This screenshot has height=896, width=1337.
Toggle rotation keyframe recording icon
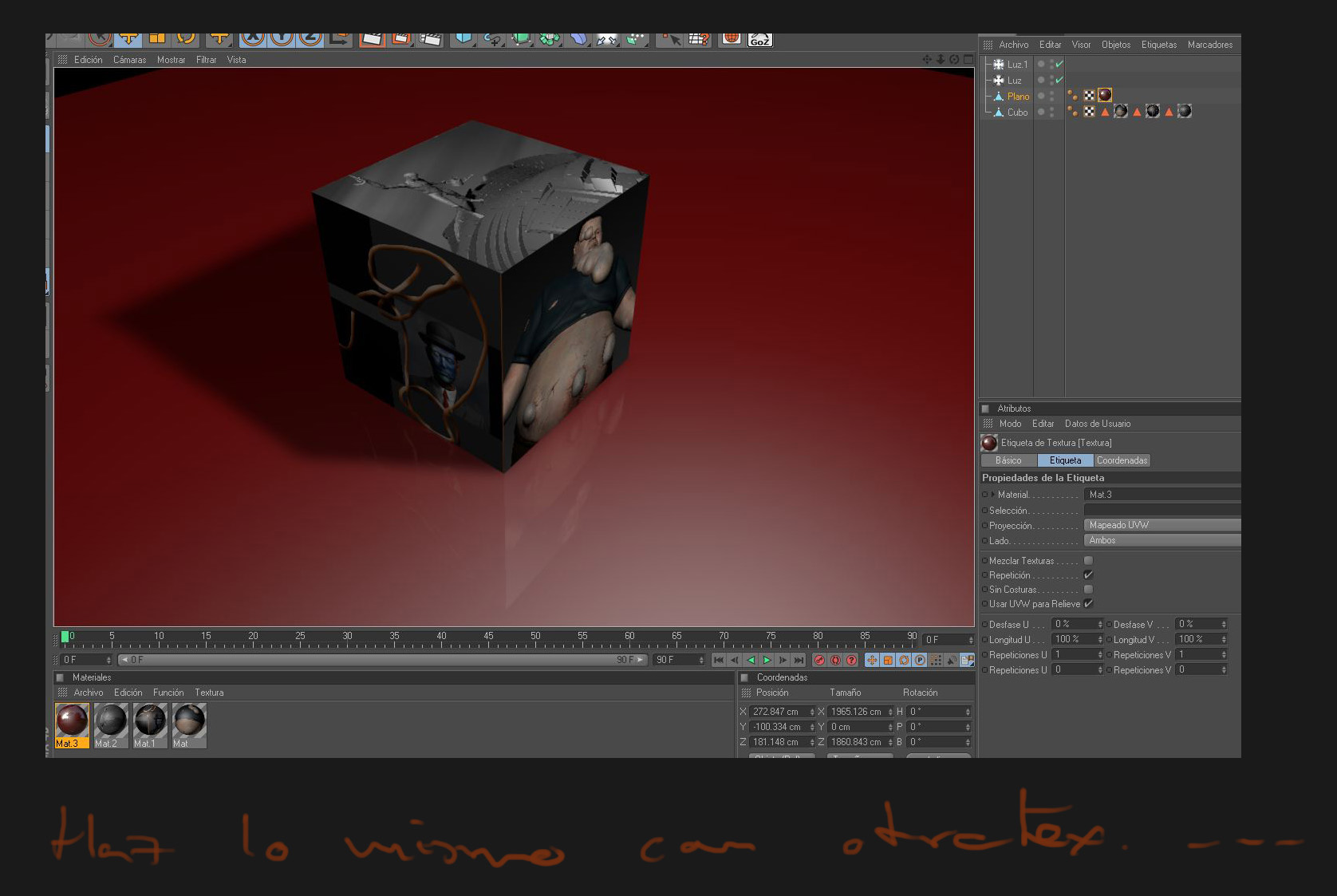(904, 660)
